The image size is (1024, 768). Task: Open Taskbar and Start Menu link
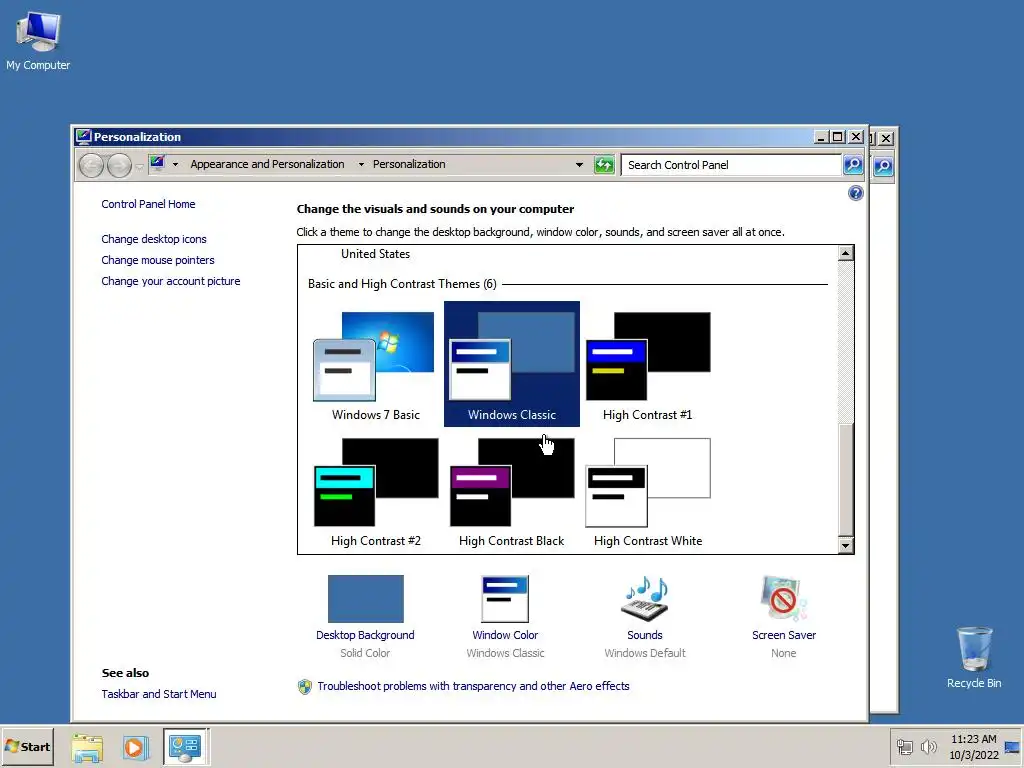(159, 694)
